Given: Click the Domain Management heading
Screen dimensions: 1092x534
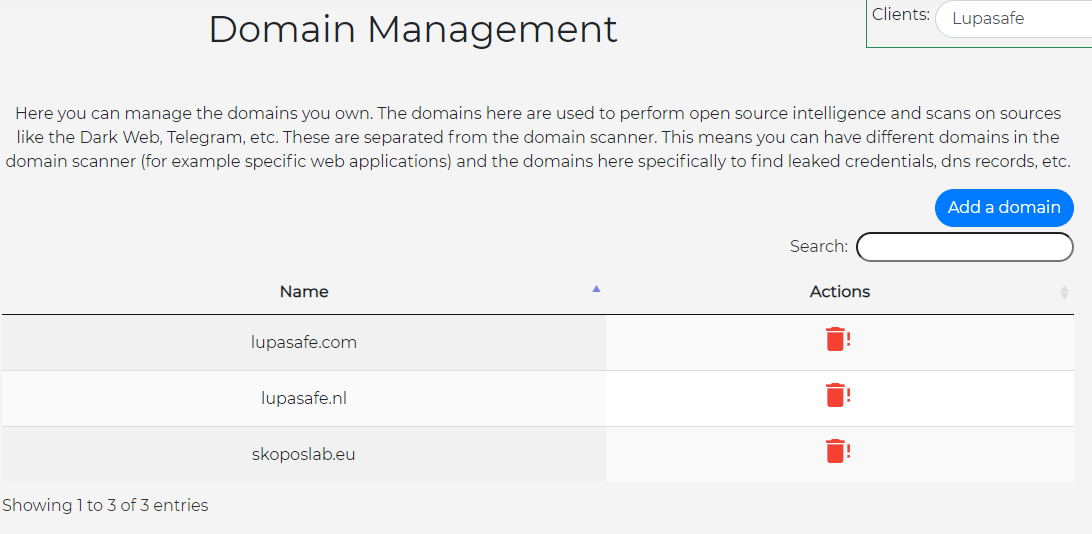Looking at the screenshot, I should click(413, 29).
